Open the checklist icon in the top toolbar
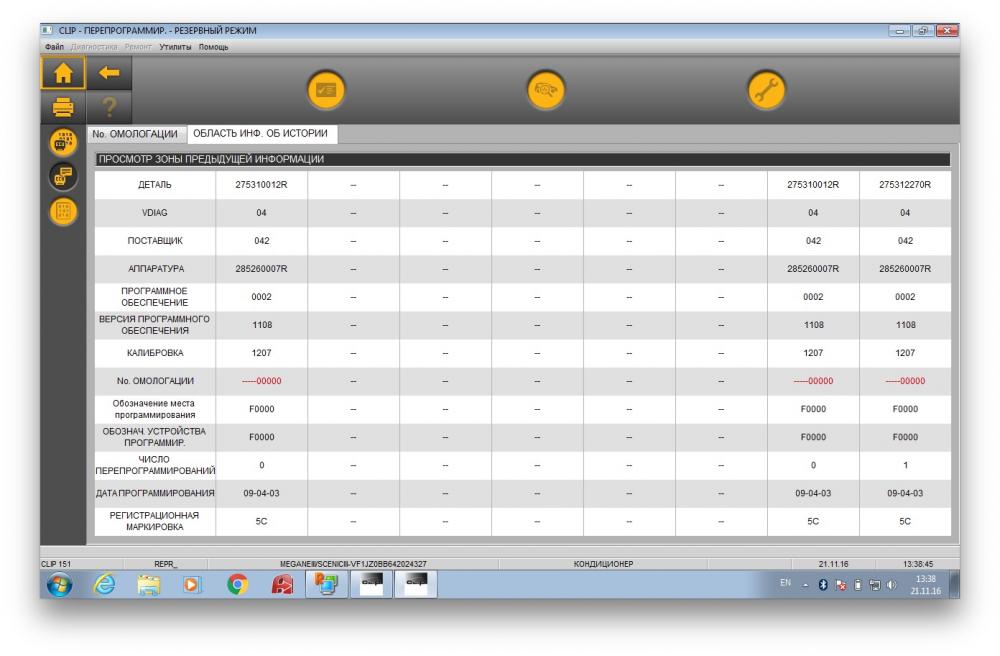Screen dimensions: 1000x656 [x=326, y=90]
